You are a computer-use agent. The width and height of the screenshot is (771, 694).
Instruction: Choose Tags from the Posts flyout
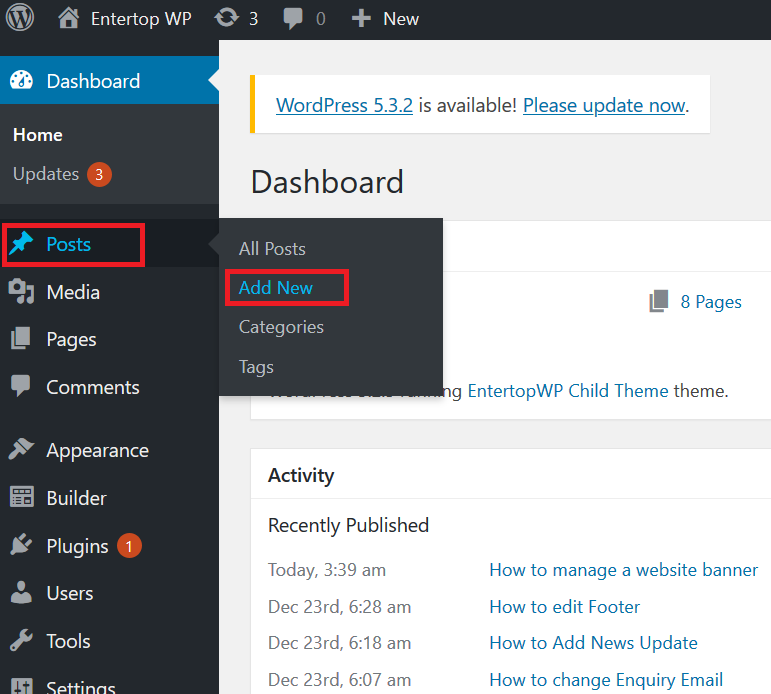coord(256,367)
